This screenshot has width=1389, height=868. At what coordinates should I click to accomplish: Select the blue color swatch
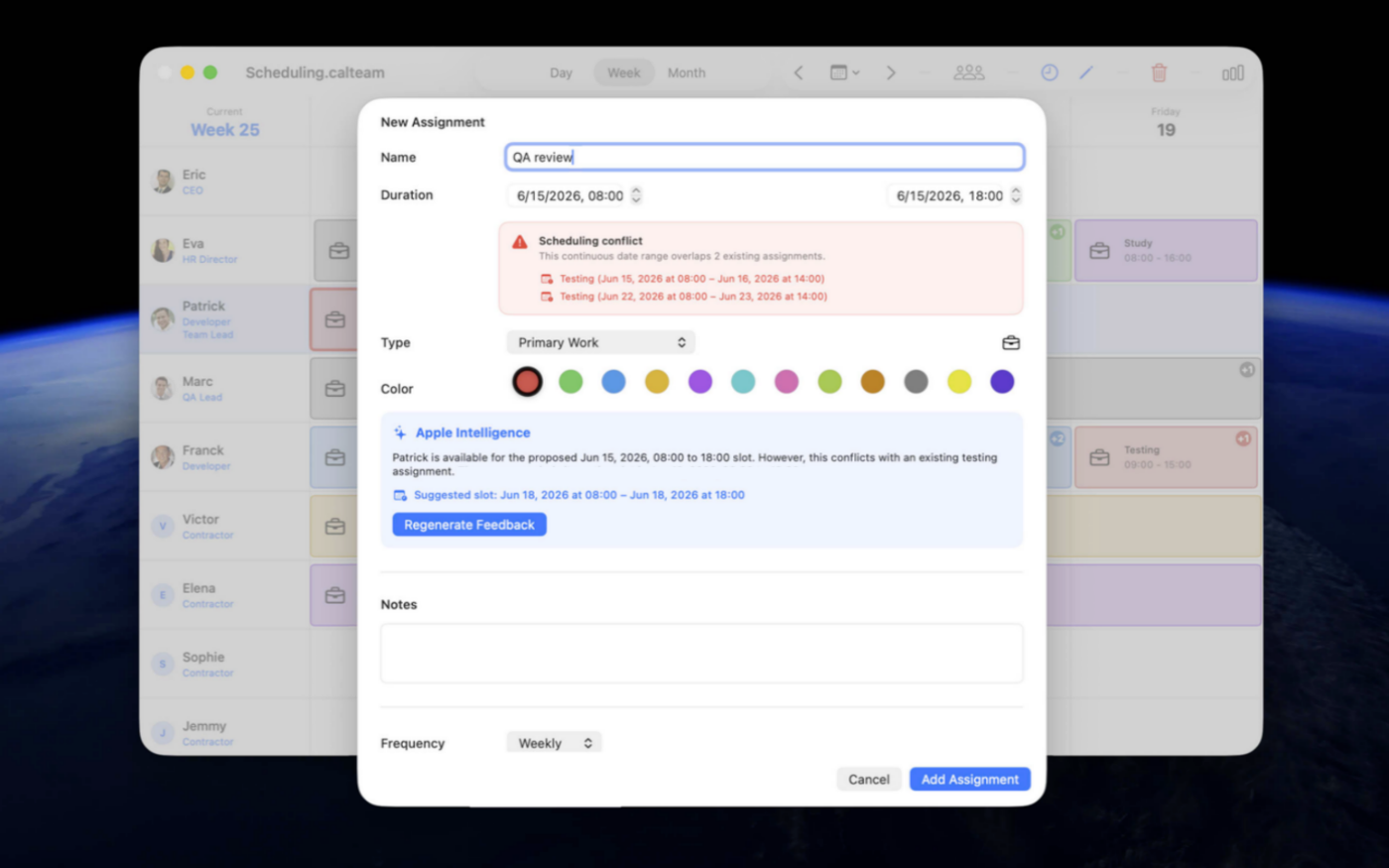point(614,381)
